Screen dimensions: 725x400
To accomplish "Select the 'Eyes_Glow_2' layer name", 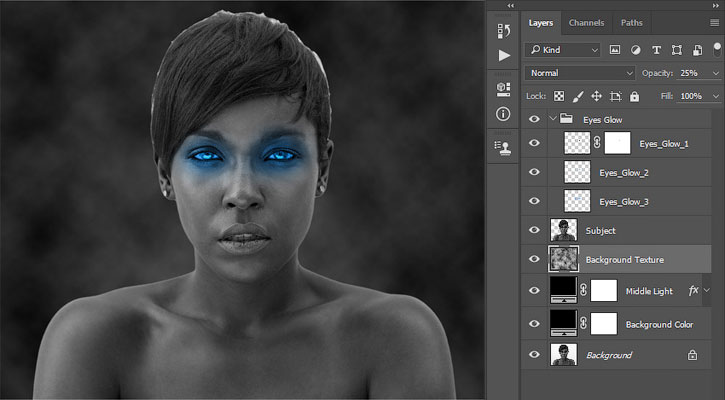I will pos(624,173).
